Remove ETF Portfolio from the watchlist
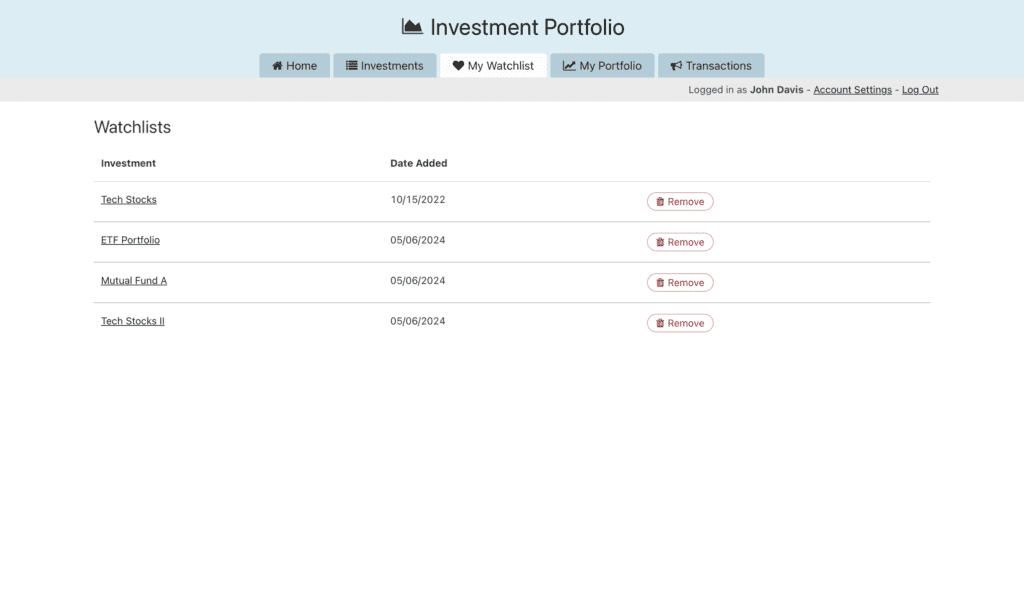The image size is (1024, 602). (680, 242)
